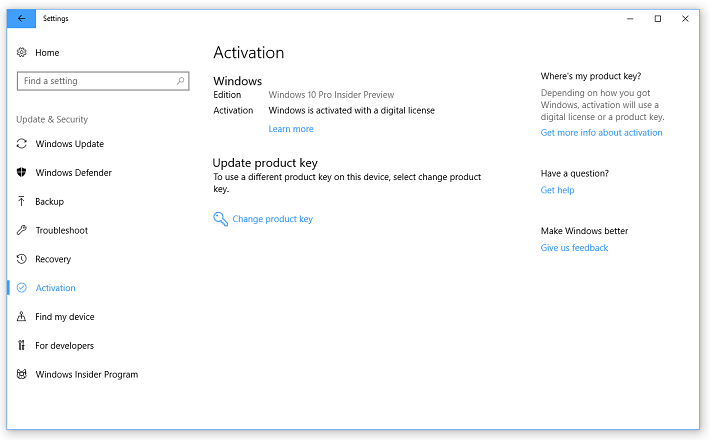Click the Backup upload arrow icon

[x=22, y=202]
